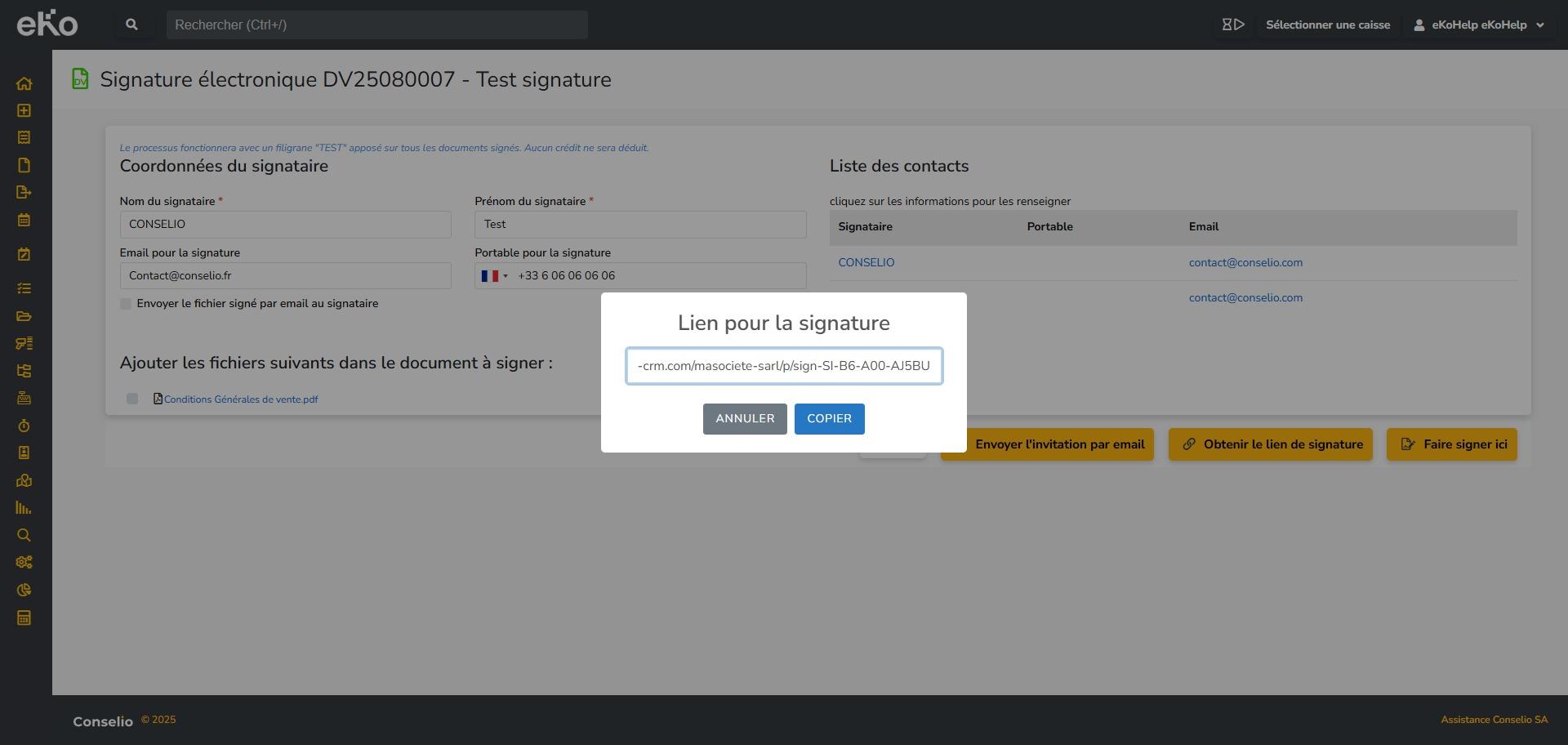This screenshot has height=745, width=1568.
Task: Open the stopwatch timer icon in sidebar
Action: coord(24,426)
